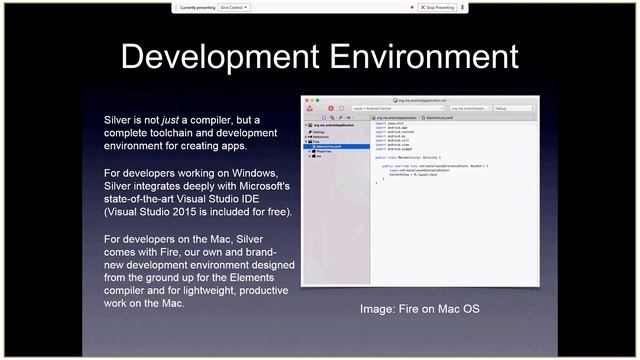Screen dimensions: 640x360
Task: Select the fourth sidebar tab icon
Action: 349,118
